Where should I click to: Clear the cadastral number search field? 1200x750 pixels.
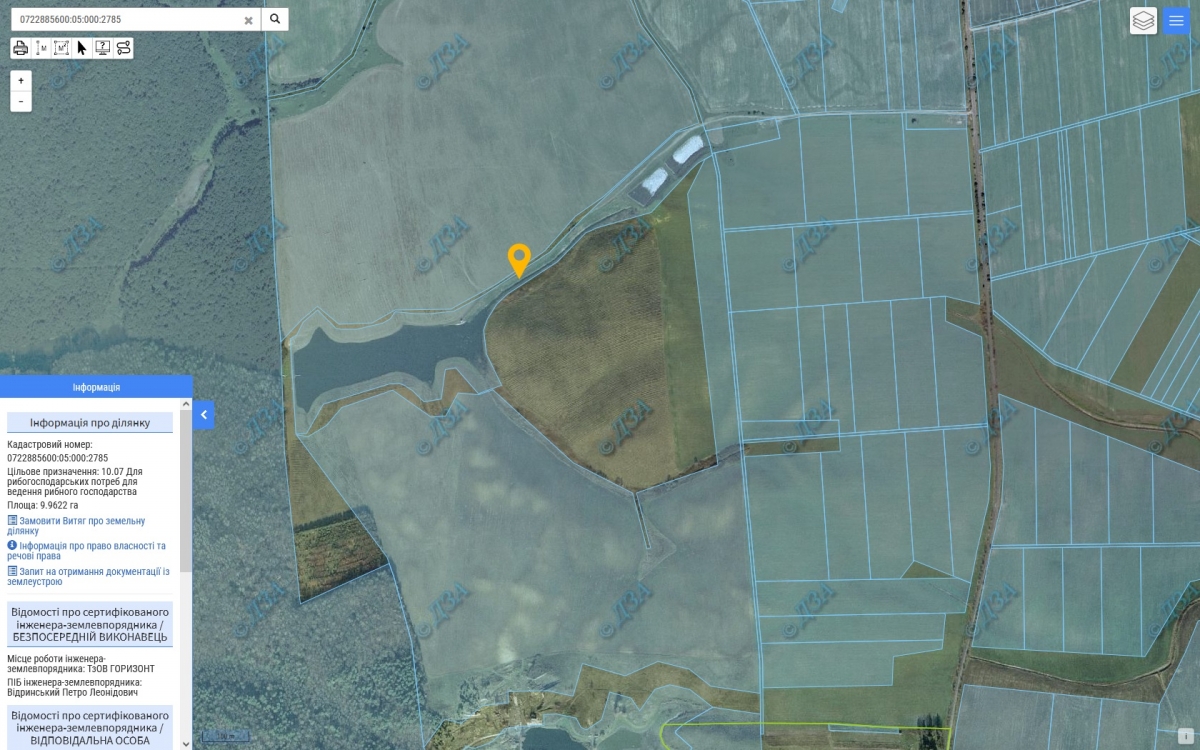click(x=249, y=20)
